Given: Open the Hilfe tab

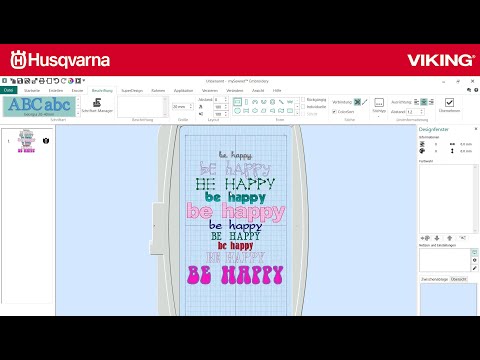Looking at the screenshot, I should pyautogui.click(x=277, y=91).
